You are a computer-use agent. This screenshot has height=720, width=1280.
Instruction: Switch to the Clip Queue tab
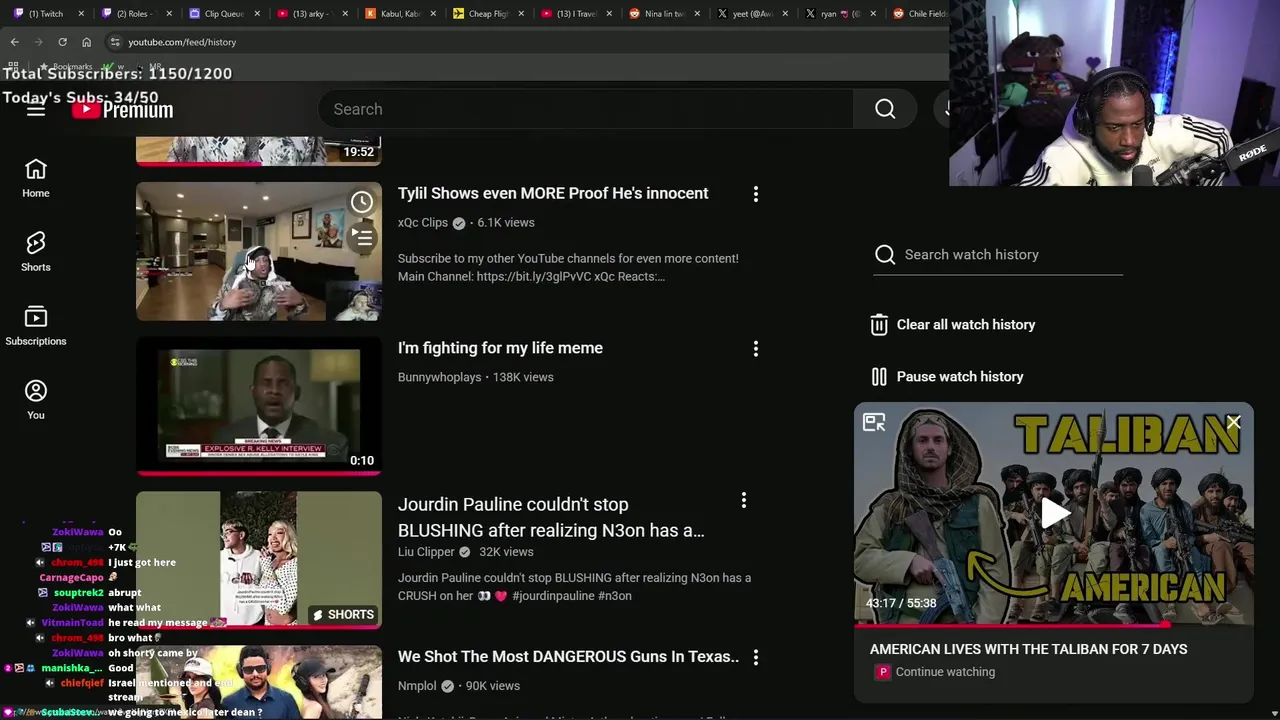tap(224, 14)
